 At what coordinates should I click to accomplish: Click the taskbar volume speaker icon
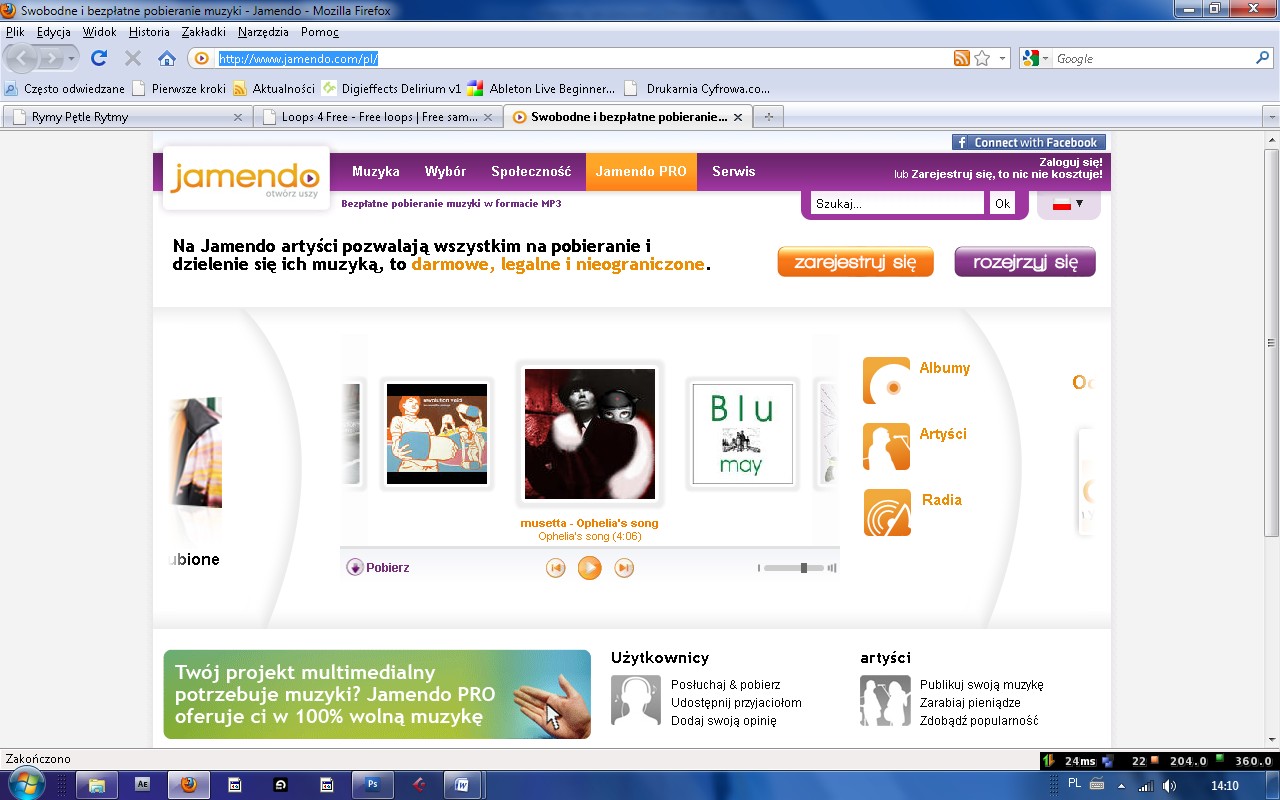tap(1169, 785)
